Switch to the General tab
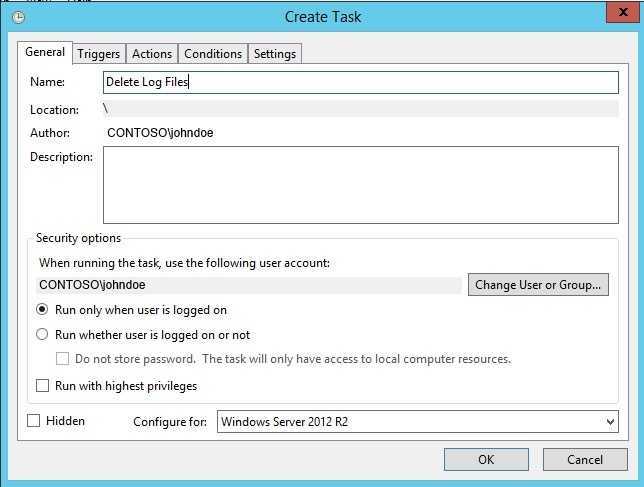This screenshot has width=644, height=487. pos(45,52)
